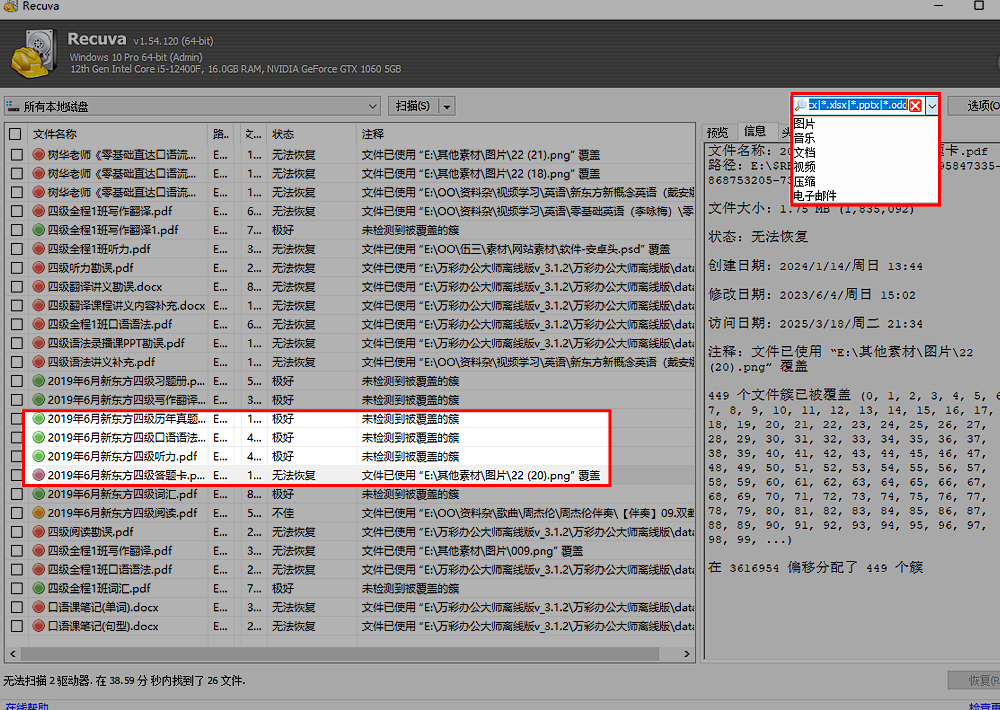Click the orange dot of 2019年6月新东方四级阅读.pdf

point(38,513)
